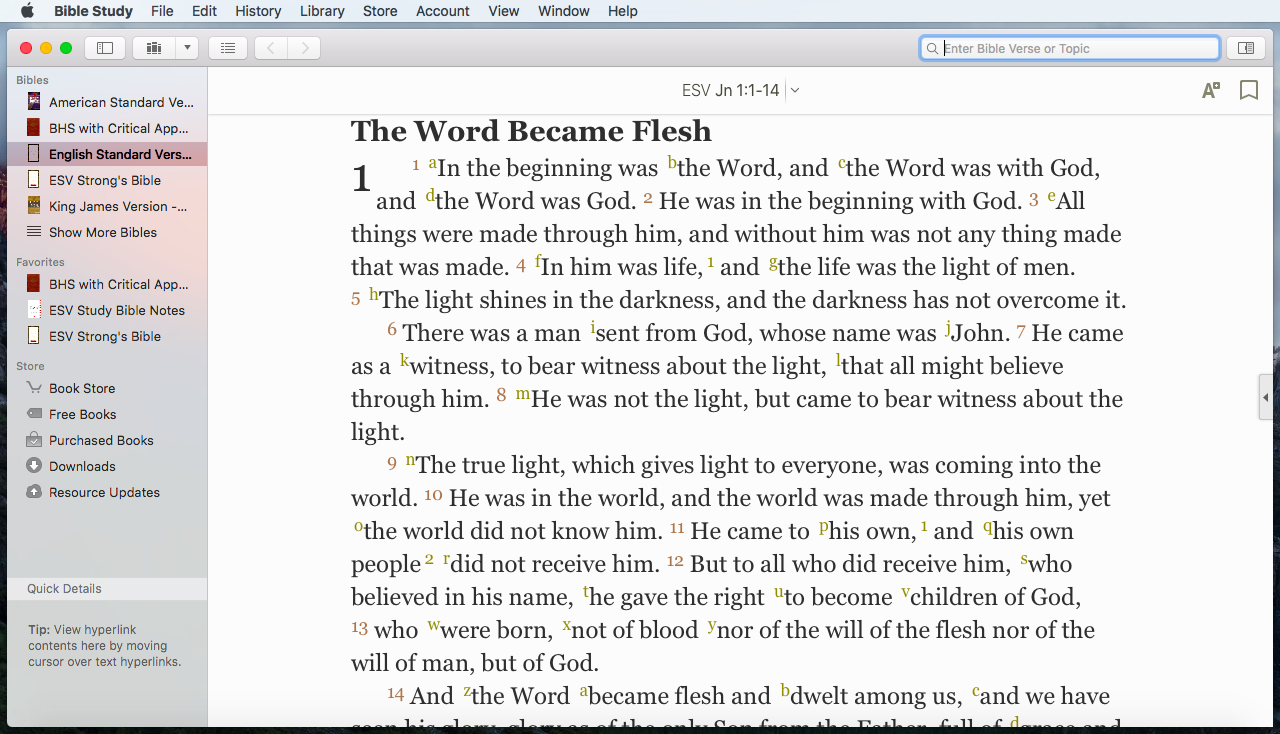The width and height of the screenshot is (1280, 734).
Task: Click verse number 9 before 'The true light'
Action: pyautogui.click(x=392, y=463)
